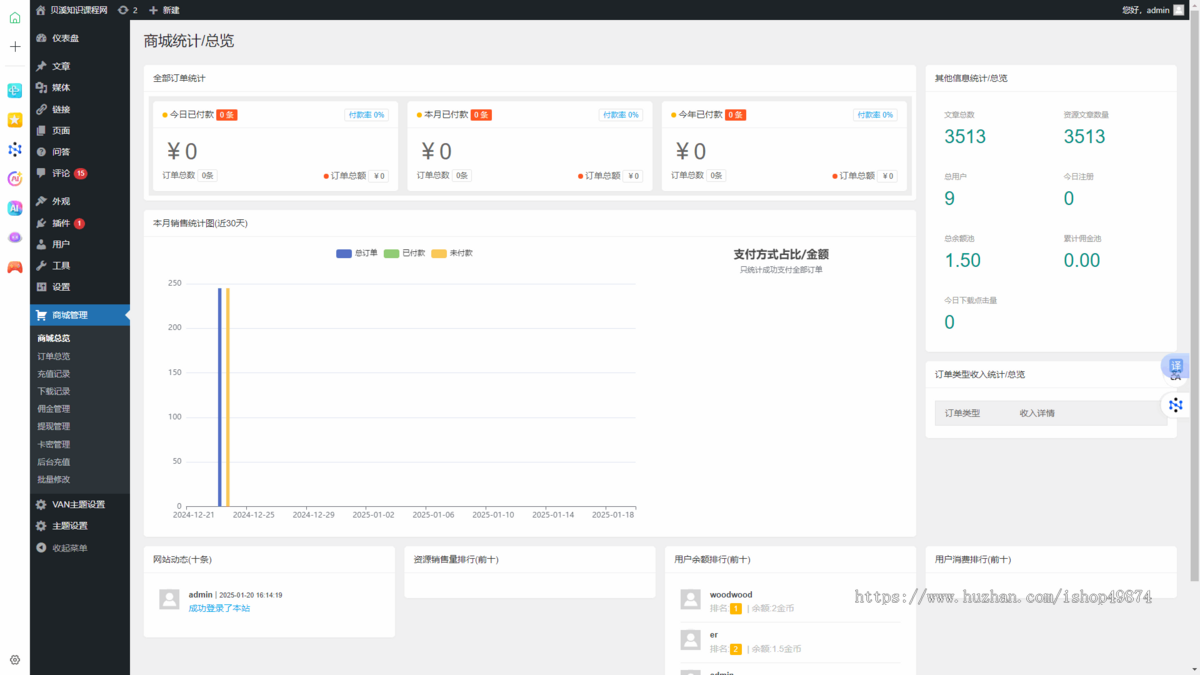1200x675 pixels.
Task: Click the 付款率 0% tag in 今日已付款 card
Action: click(366, 115)
